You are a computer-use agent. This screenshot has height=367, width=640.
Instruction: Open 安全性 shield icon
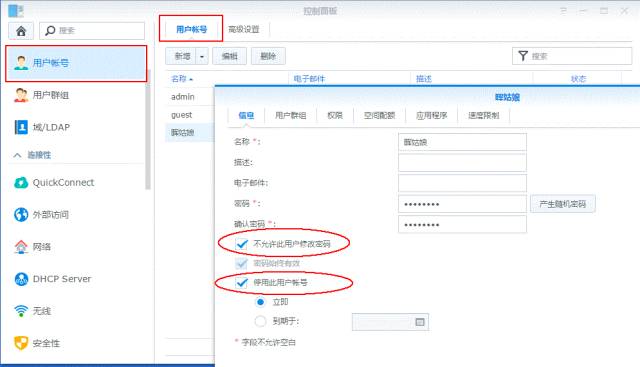[21, 343]
